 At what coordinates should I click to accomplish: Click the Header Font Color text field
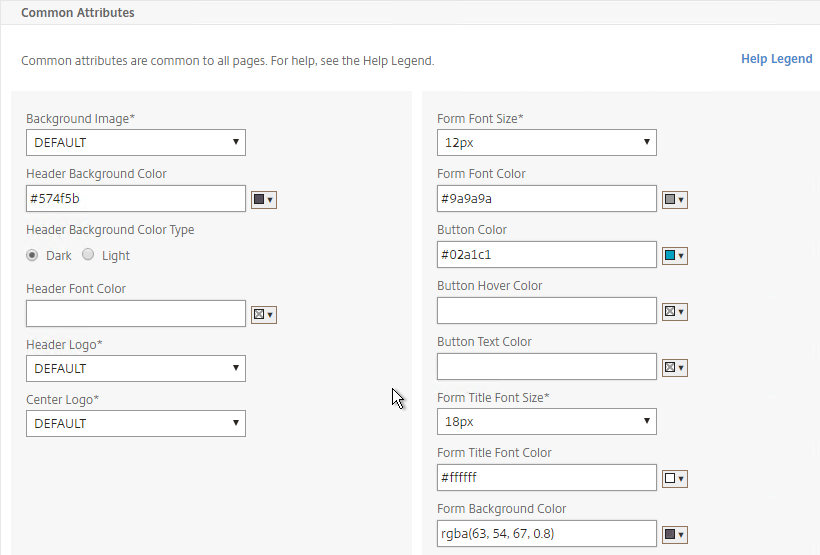point(136,313)
